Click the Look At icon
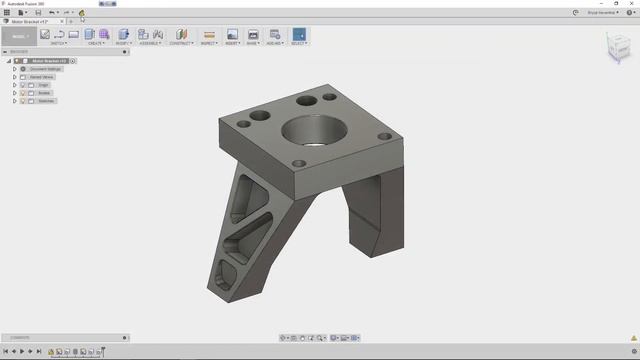The image size is (640, 360). point(294,338)
